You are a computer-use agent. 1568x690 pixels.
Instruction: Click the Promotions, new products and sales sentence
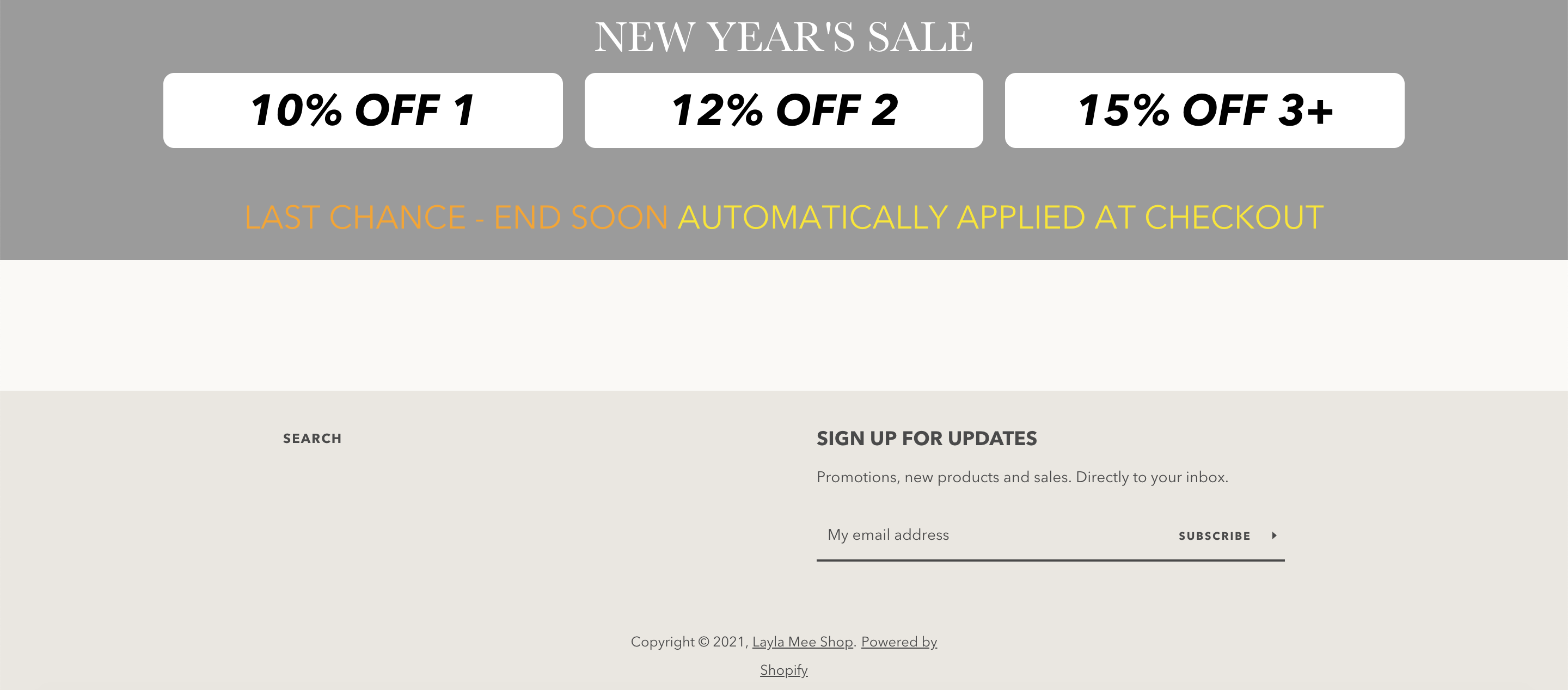pyautogui.click(x=943, y=477)
